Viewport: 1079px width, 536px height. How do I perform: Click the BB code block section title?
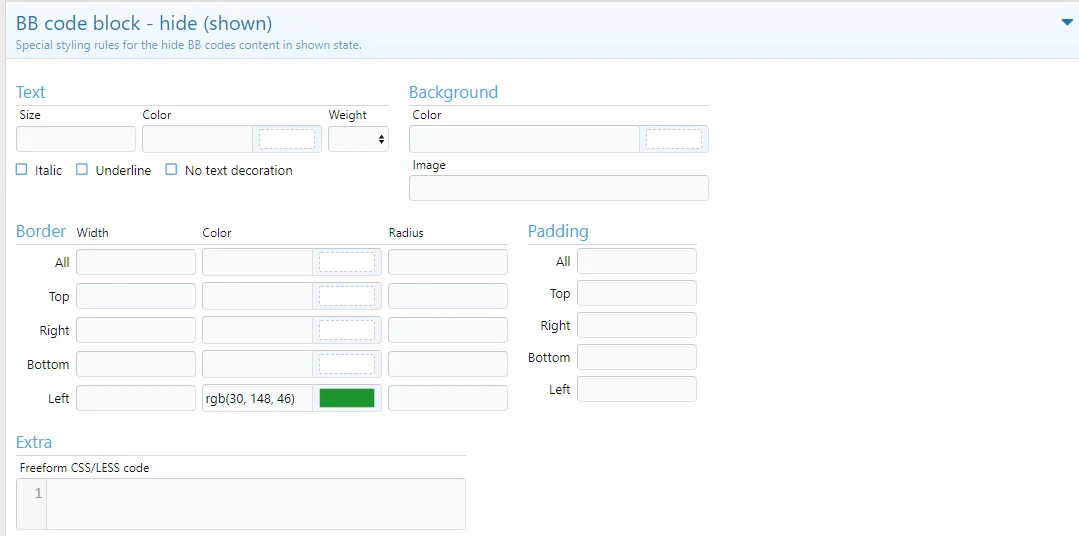coord(144,23)
